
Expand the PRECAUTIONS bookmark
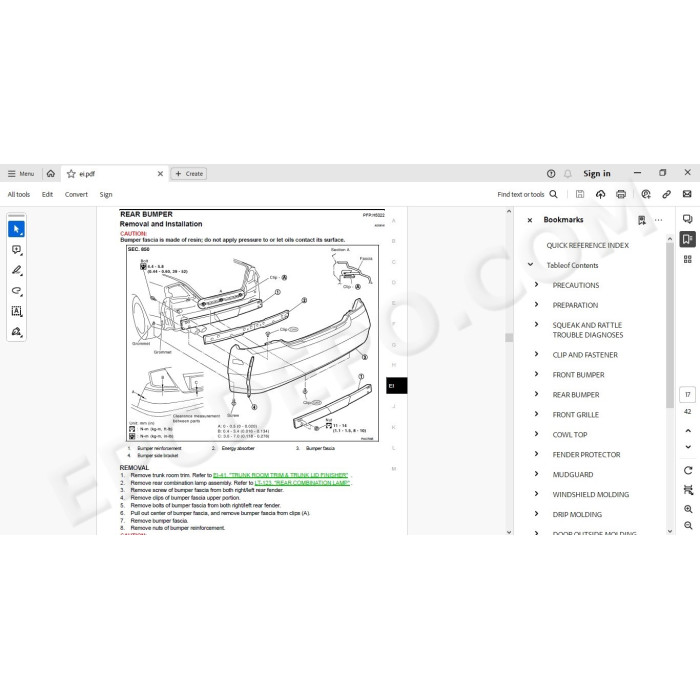pos(537,284)
